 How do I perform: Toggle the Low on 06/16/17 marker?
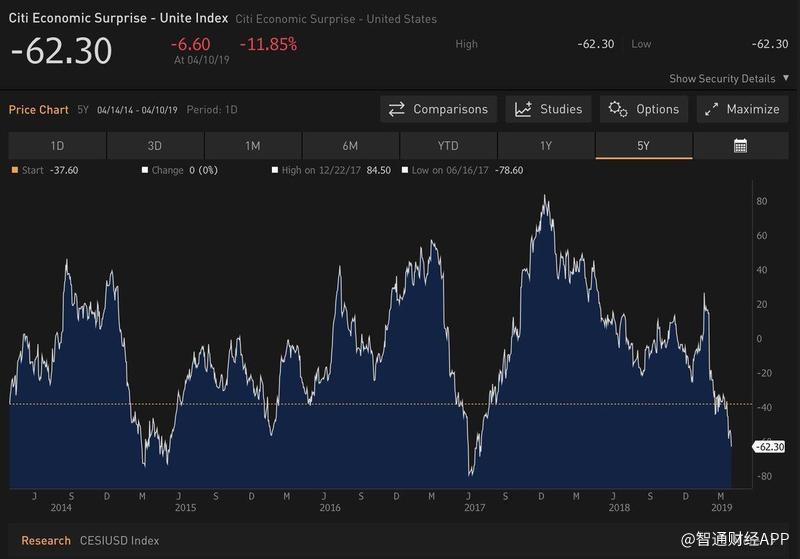pos(405,171)
